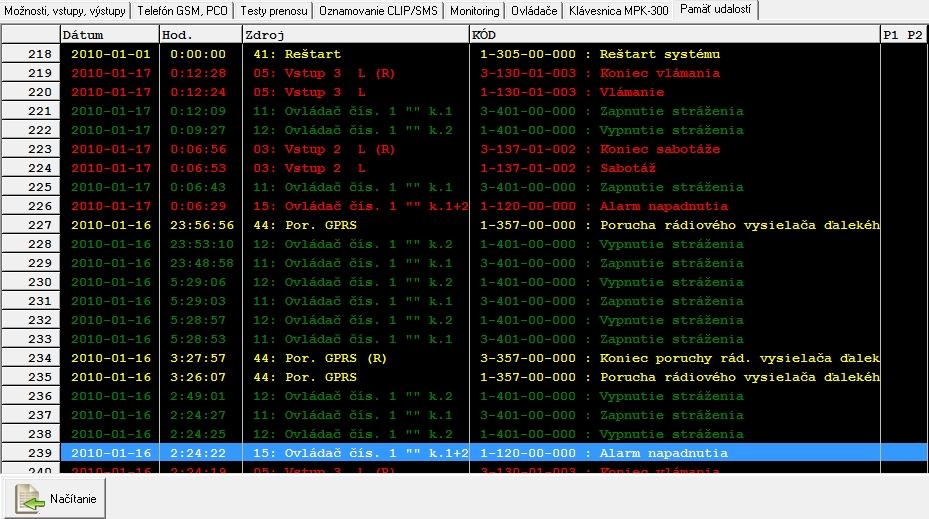The height and width of the screenshot is (519, 929).
Task: Select row header 239
Action: click(31, 452)
